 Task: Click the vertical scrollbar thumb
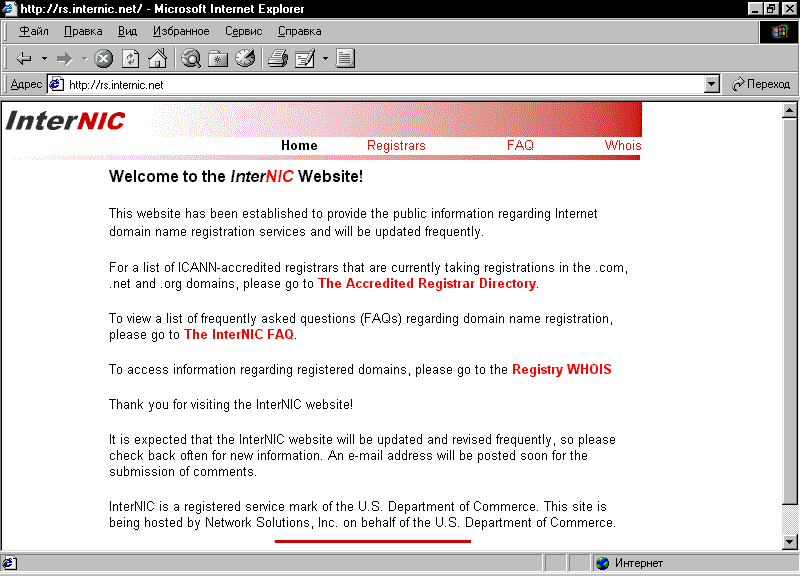pos(789,311)
